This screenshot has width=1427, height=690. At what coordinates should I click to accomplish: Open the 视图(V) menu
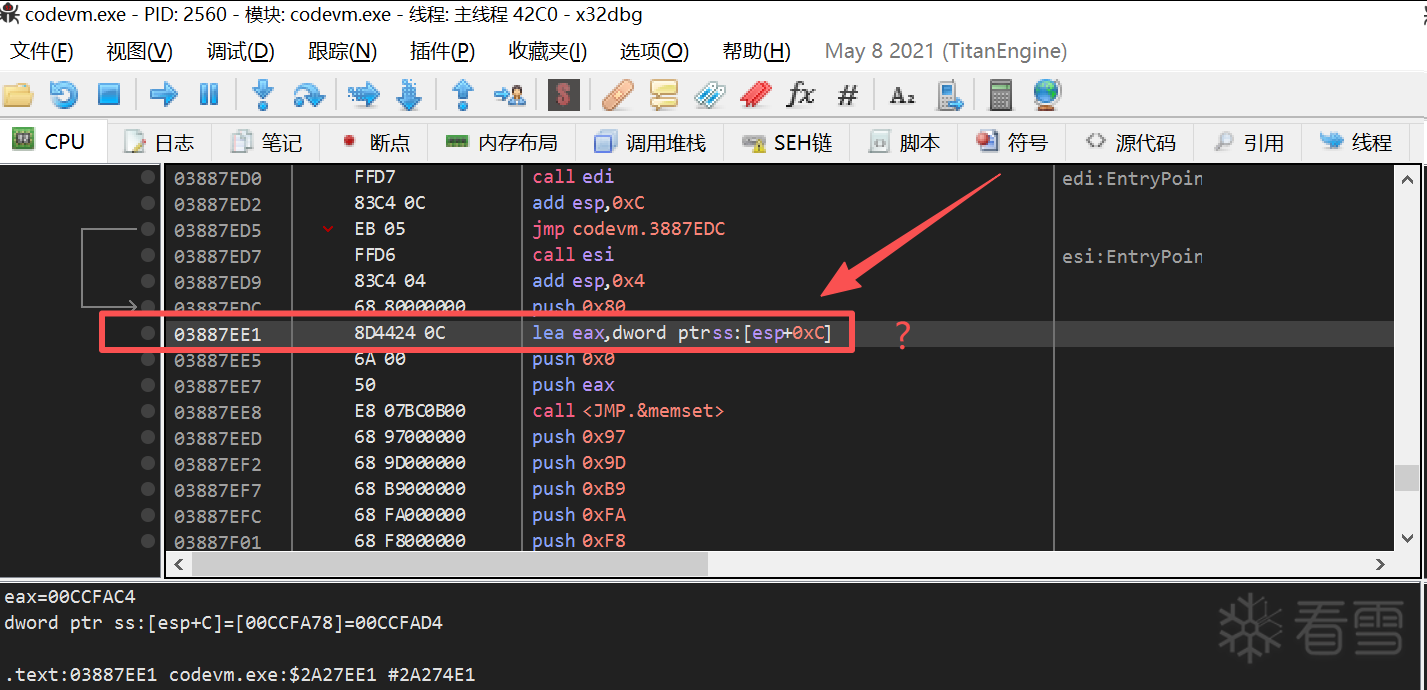(140, 51)
